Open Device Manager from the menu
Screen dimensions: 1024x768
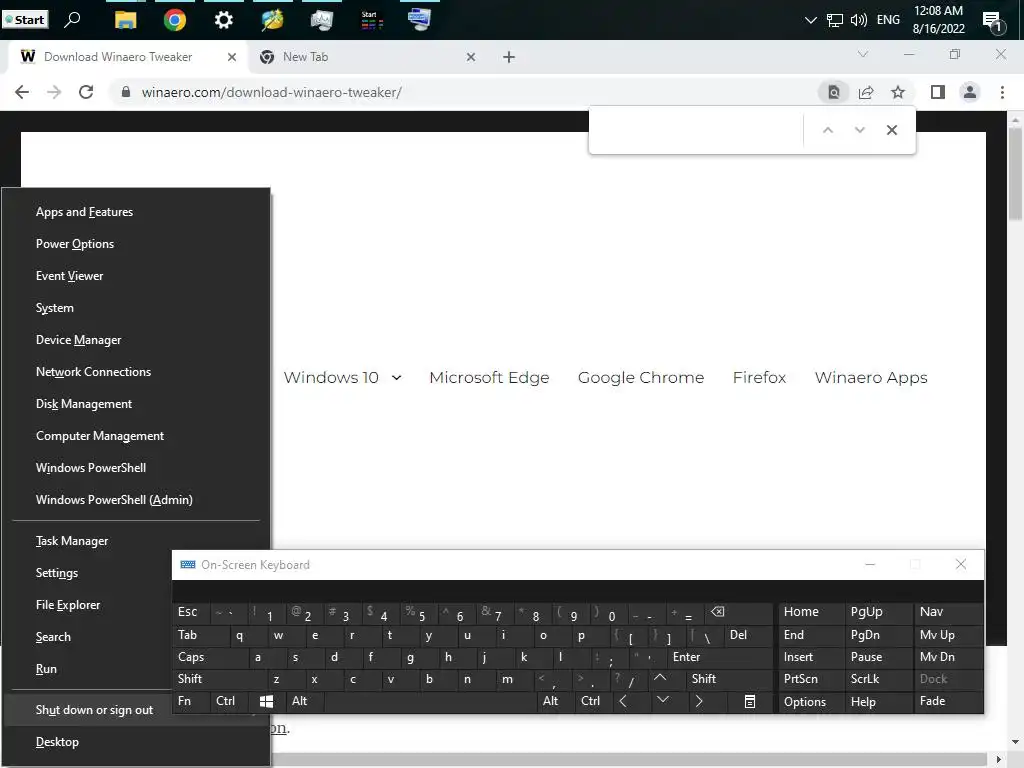pos(136,340)
